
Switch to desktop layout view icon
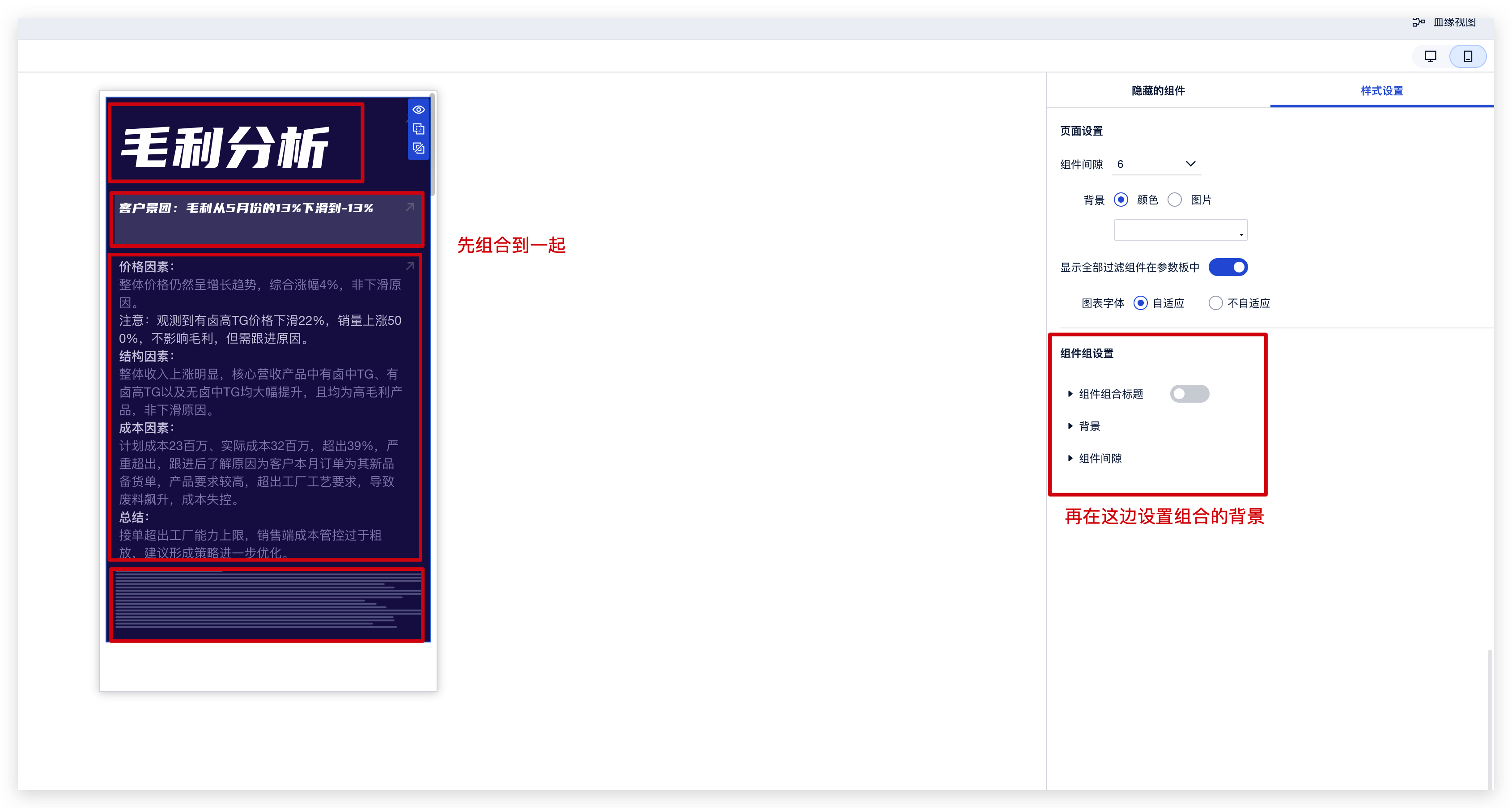coord(1431,56)
